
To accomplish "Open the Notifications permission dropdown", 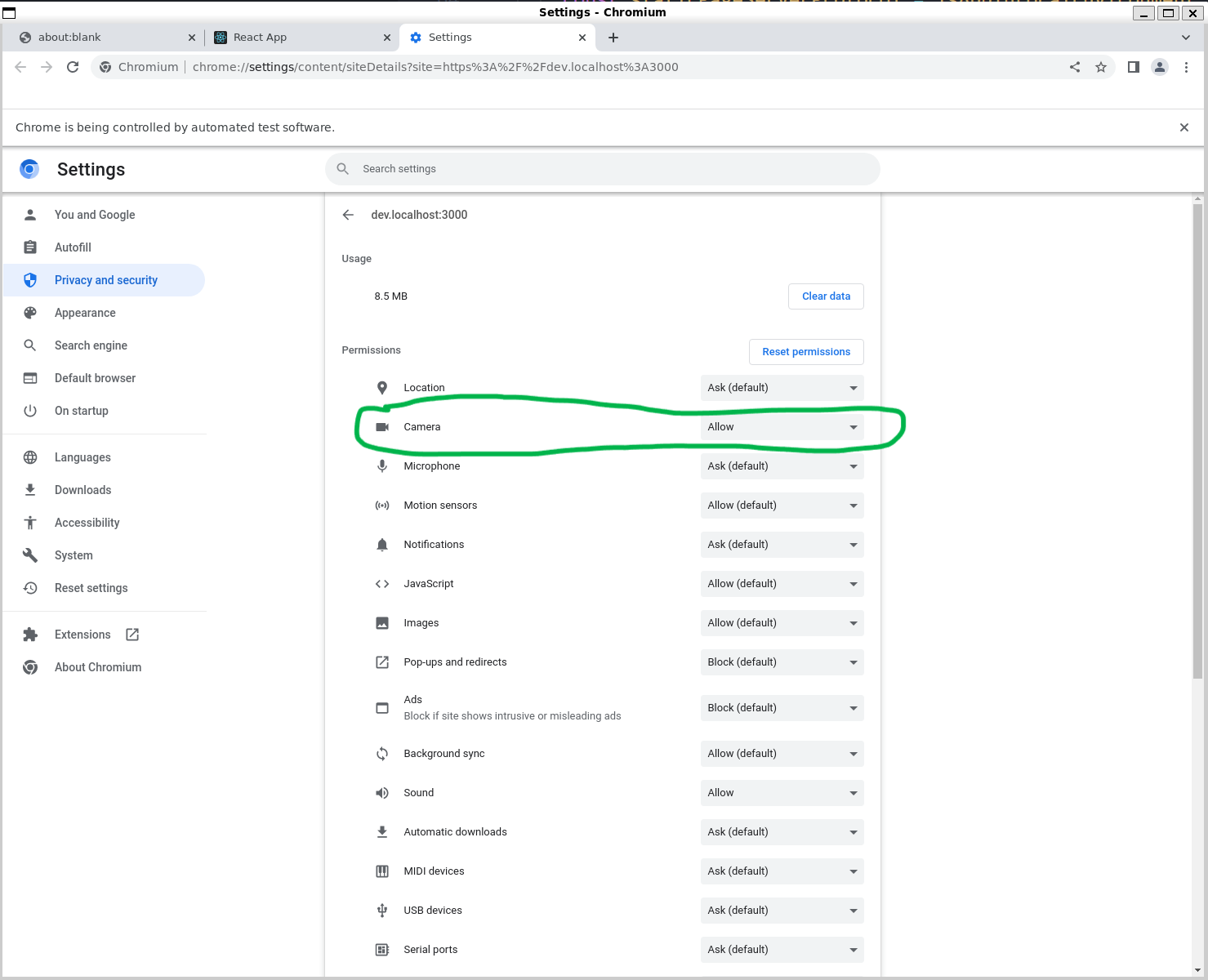I will click(x=782, y=545).
